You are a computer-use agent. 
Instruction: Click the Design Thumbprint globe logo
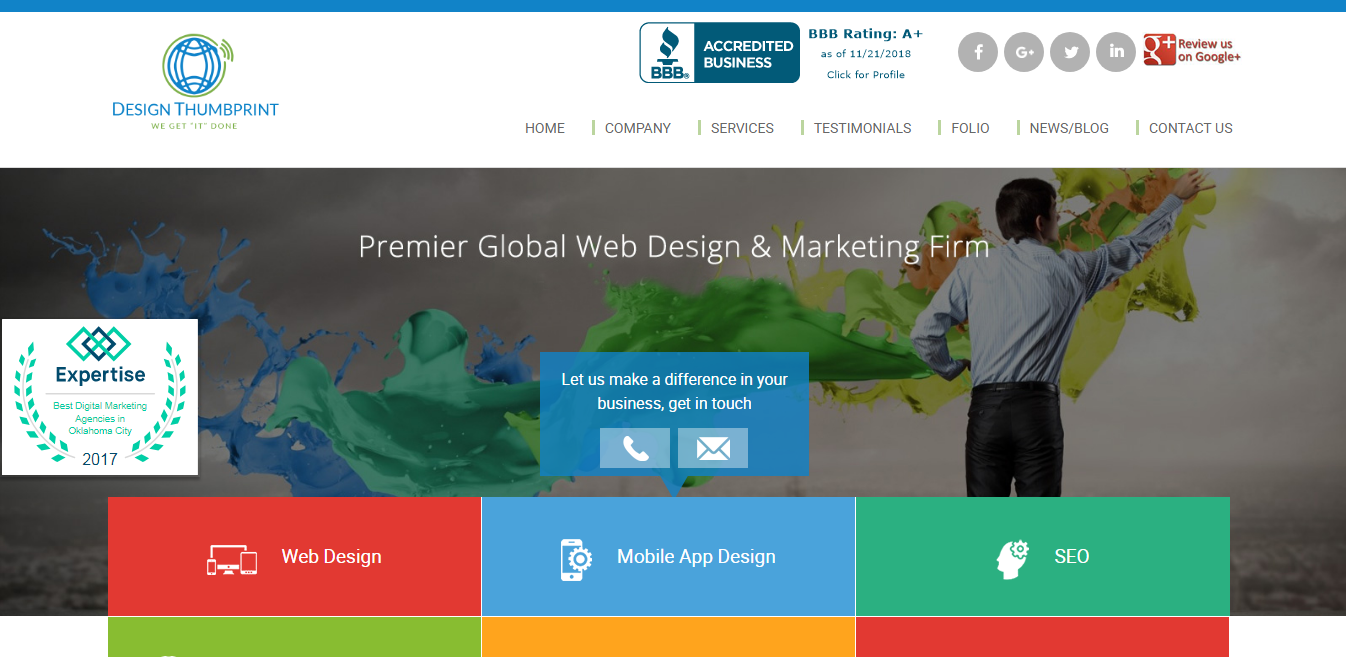pos(196,83)
